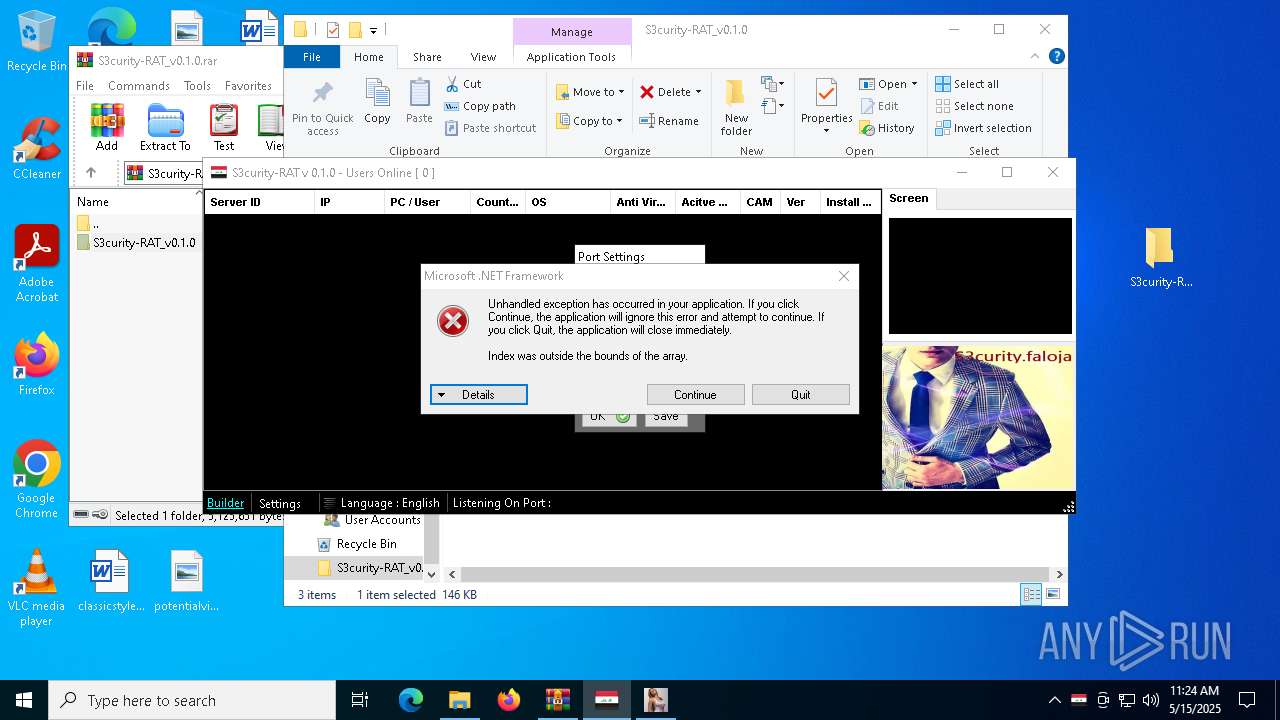Open the Application Tools tab in Explorer

point(571,57)
